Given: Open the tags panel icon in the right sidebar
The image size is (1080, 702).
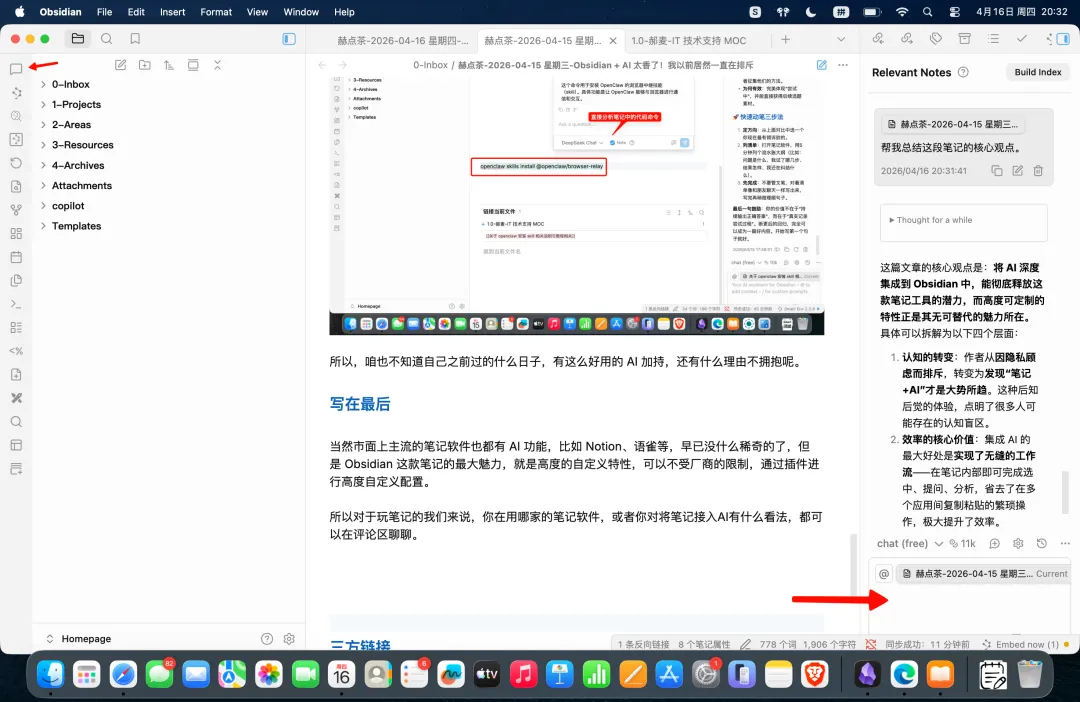Looking at the screenshot, I should [x=935, y=39].
